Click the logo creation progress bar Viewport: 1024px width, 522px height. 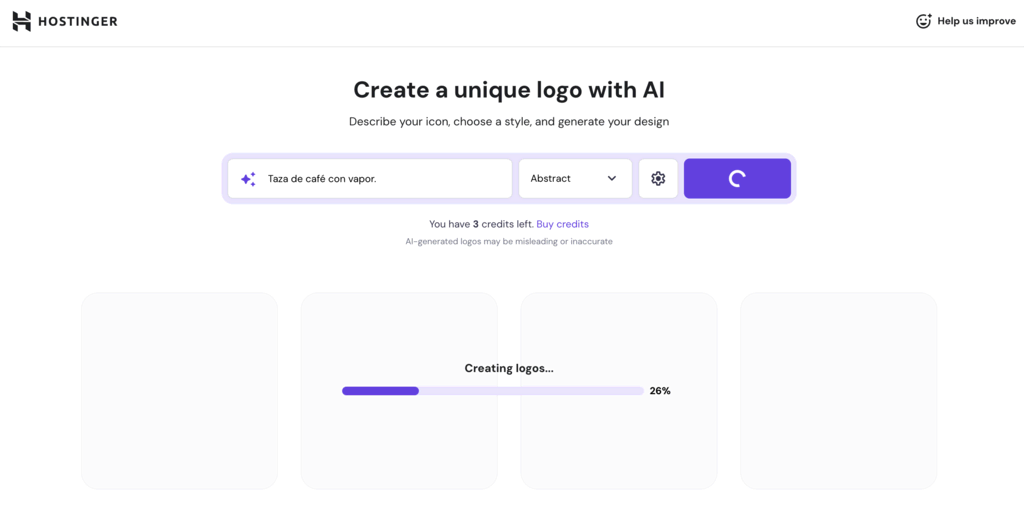pos(492,391)
